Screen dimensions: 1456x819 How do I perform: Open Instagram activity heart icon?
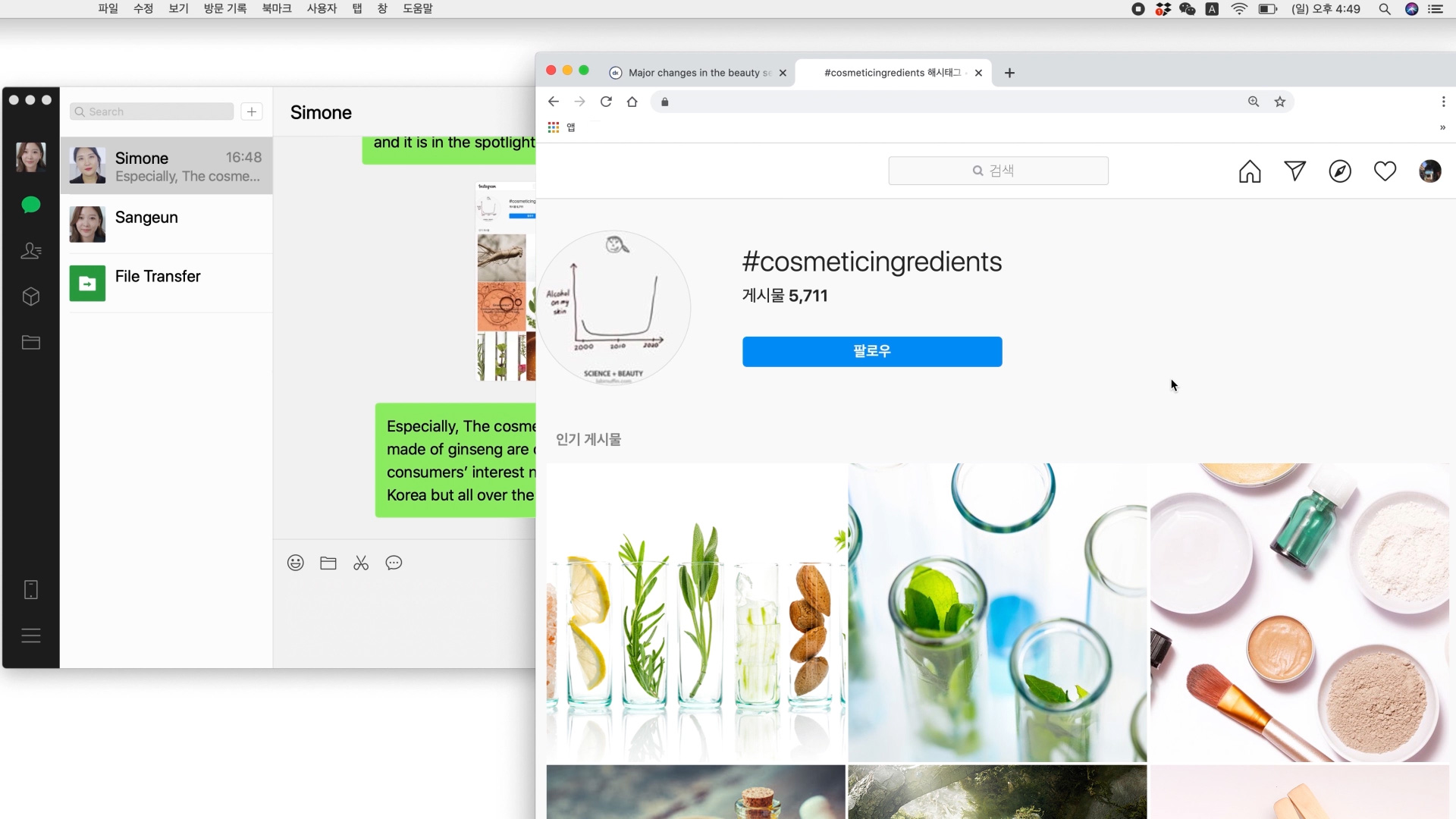1385,171
